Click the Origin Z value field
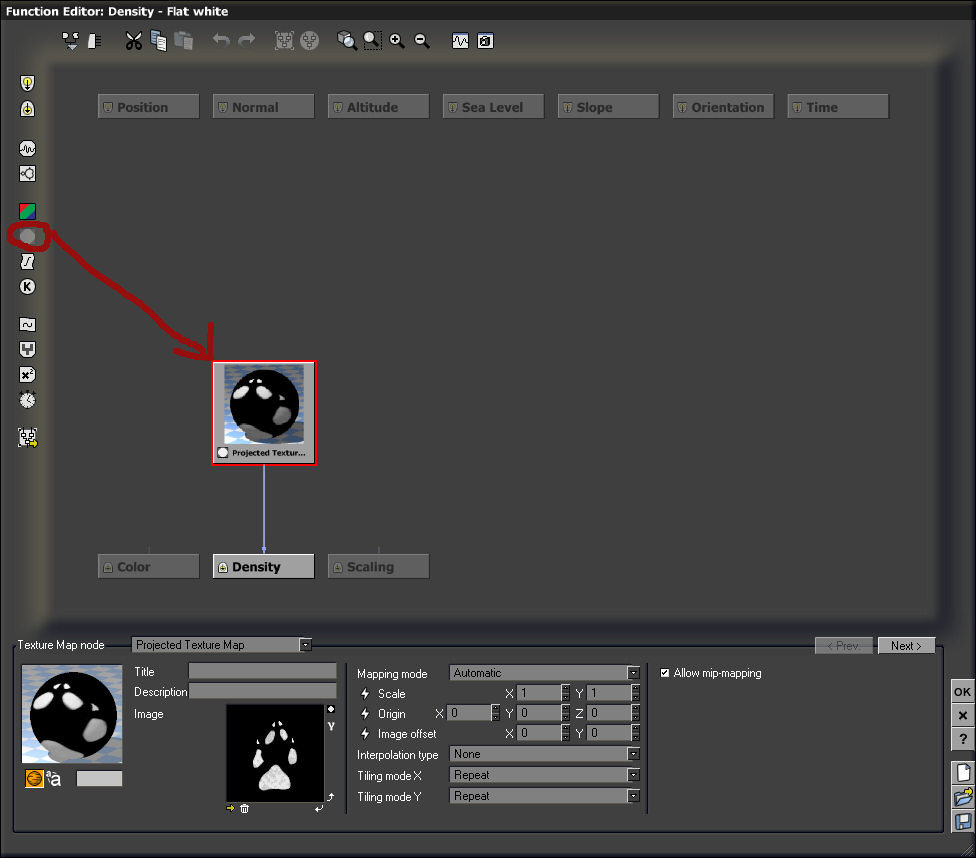The image size is (976, 858). [609, 713]
